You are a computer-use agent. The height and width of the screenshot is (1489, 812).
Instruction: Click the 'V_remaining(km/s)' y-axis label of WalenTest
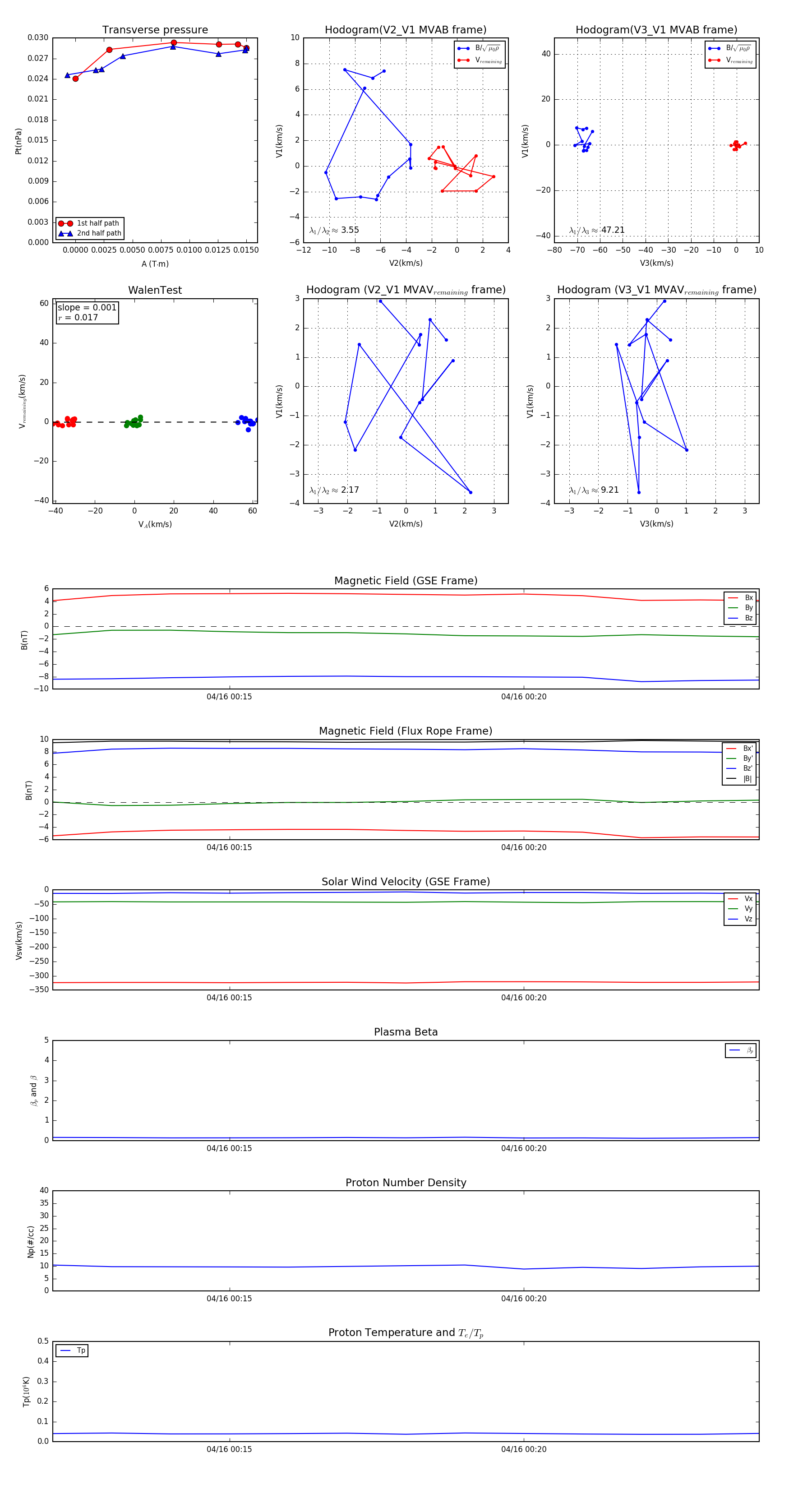click(x=23, y=401)
